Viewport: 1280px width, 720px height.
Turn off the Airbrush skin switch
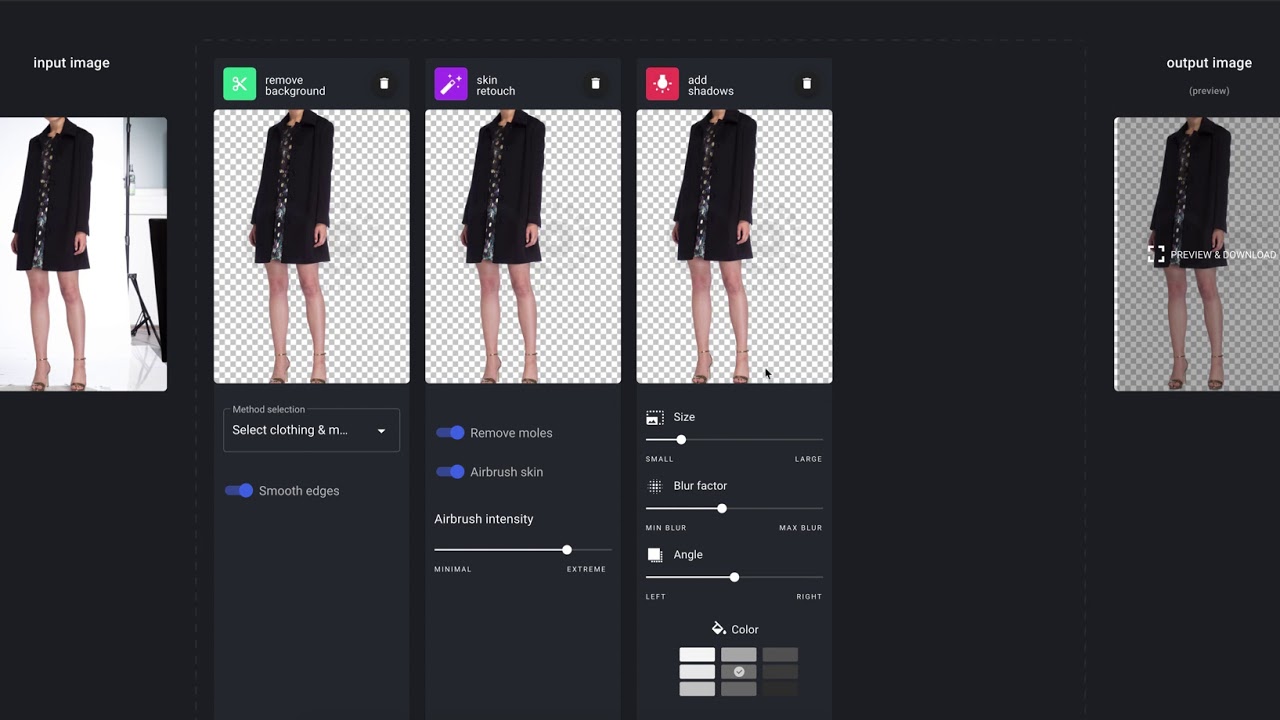[450, 472]
